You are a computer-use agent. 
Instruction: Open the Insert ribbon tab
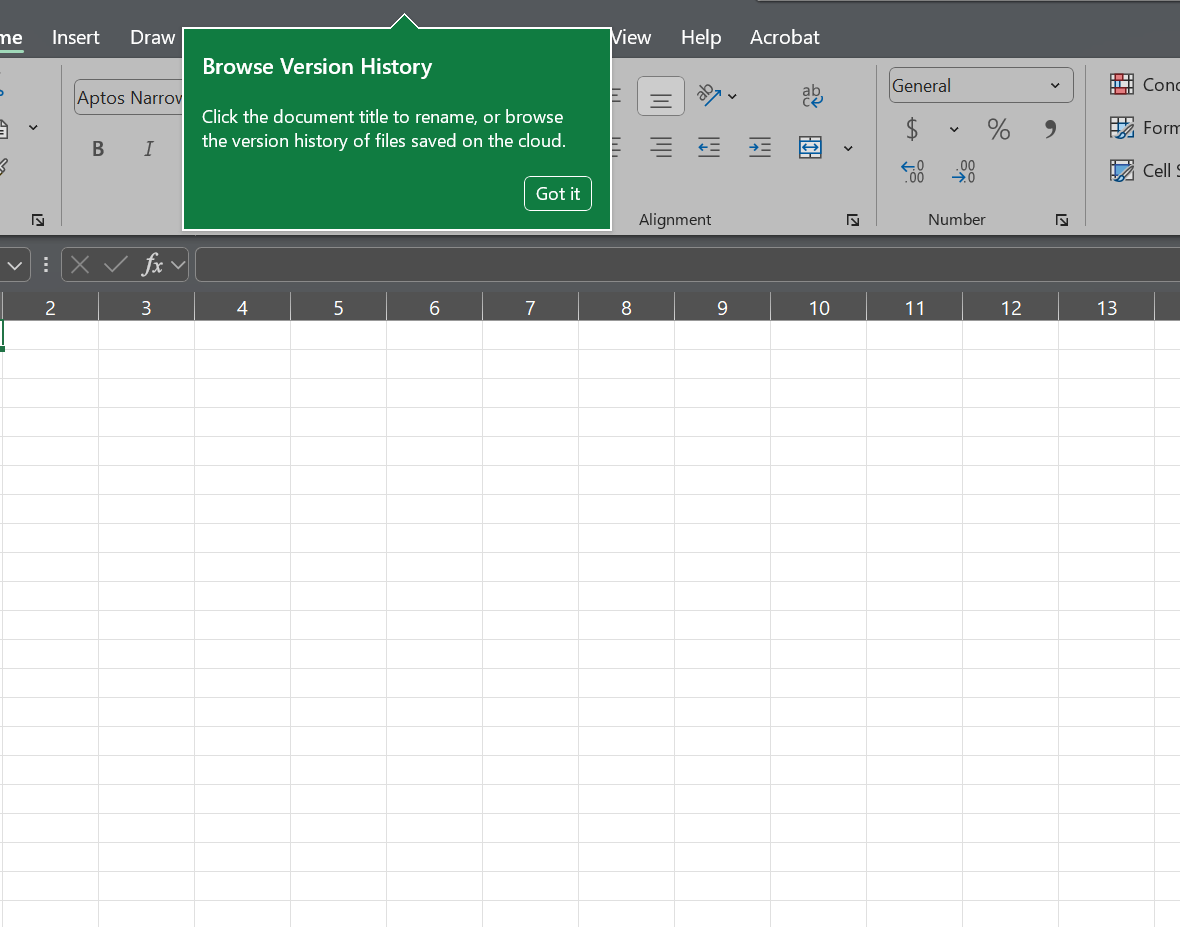tap(75, 37)
